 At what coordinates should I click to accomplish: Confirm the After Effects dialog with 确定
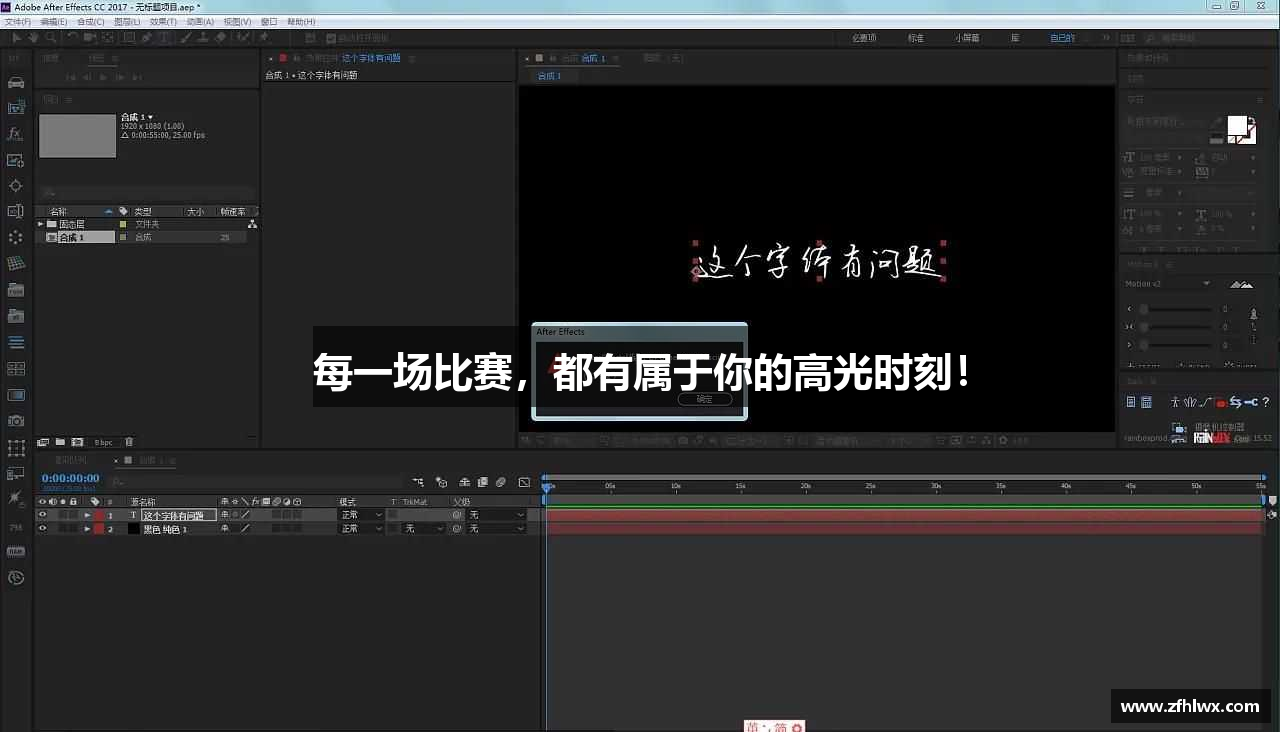coord(705,399)
